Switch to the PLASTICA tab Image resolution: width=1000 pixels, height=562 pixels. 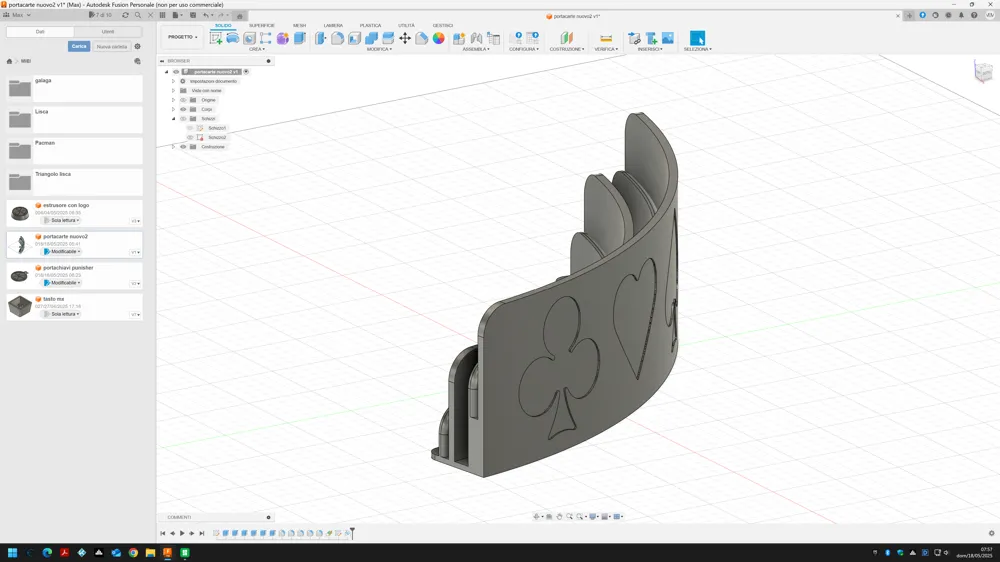point(370,26)
